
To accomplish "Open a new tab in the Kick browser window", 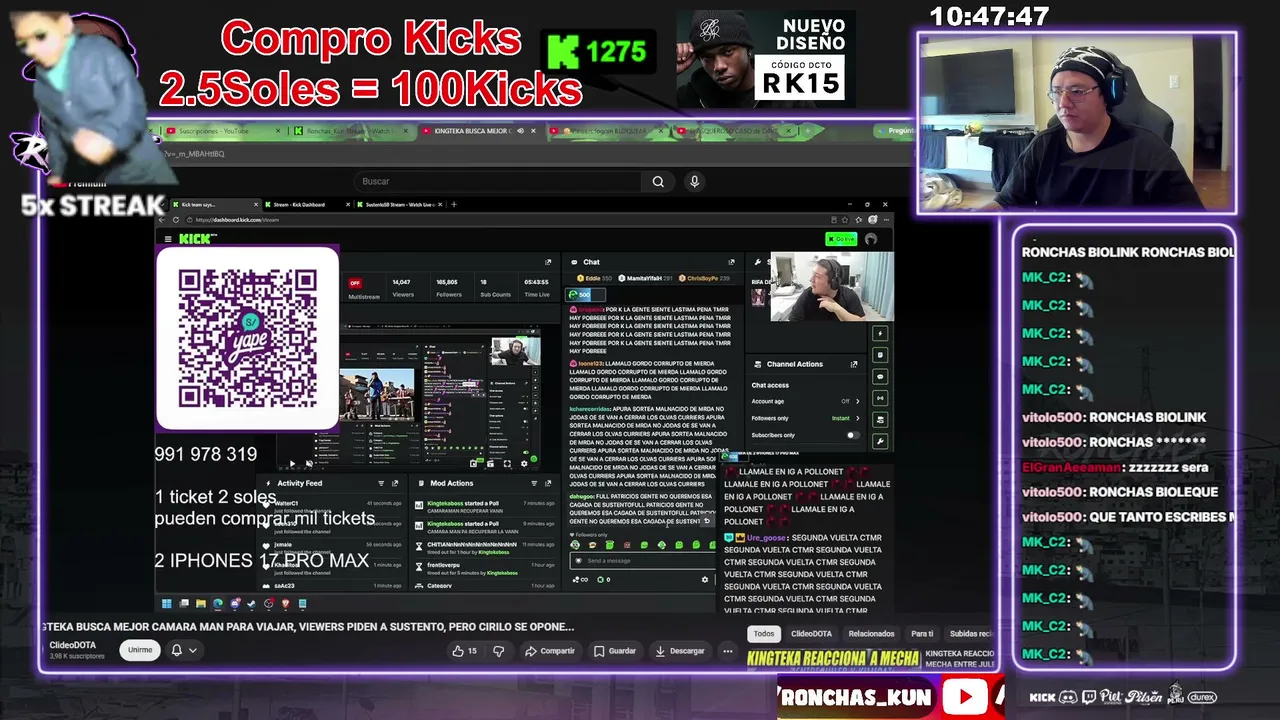I will point(454,205).
